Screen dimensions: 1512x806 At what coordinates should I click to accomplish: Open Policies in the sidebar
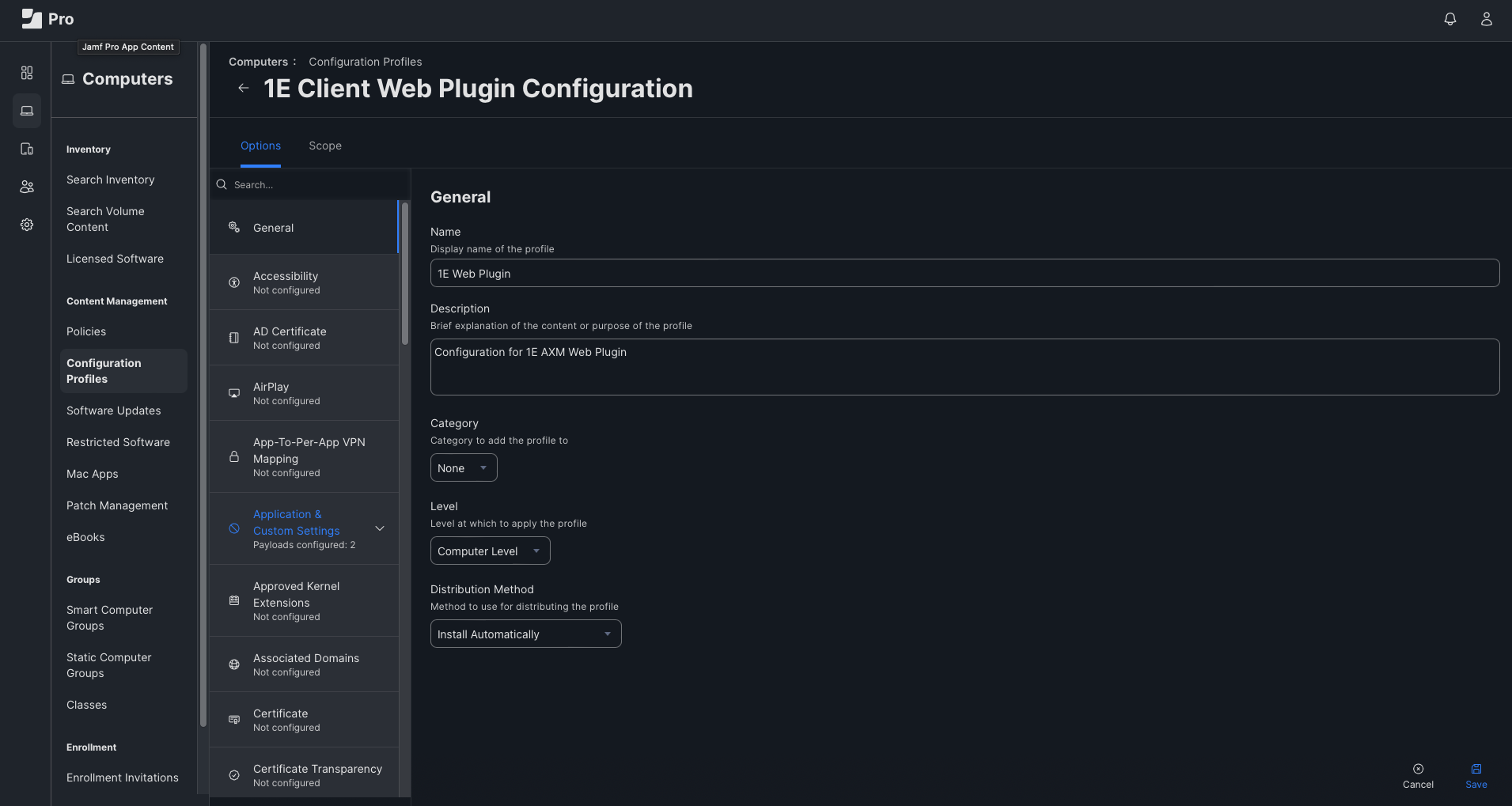(86, 331)
